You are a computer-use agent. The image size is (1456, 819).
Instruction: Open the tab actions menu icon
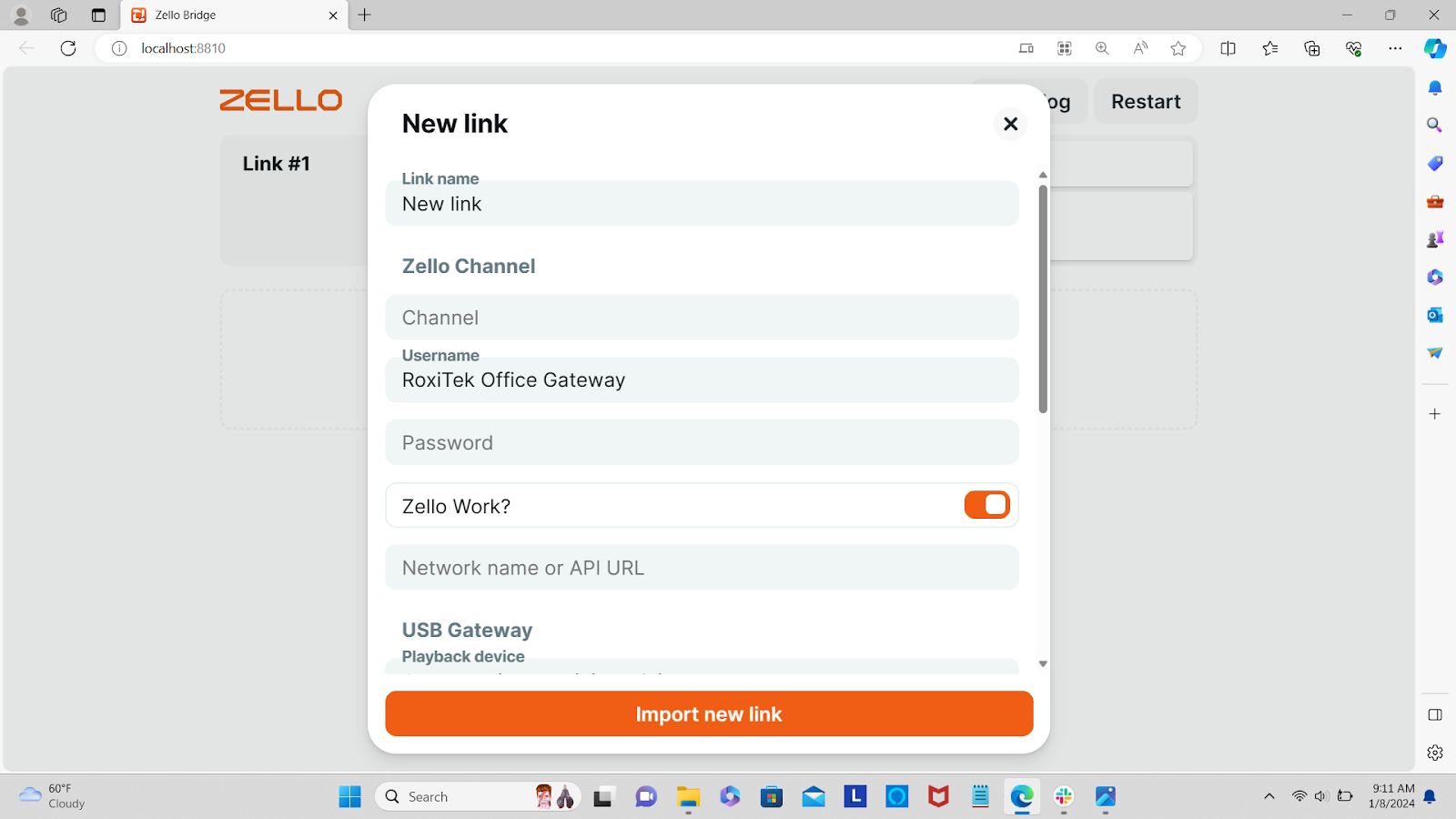tap(98, 15)
